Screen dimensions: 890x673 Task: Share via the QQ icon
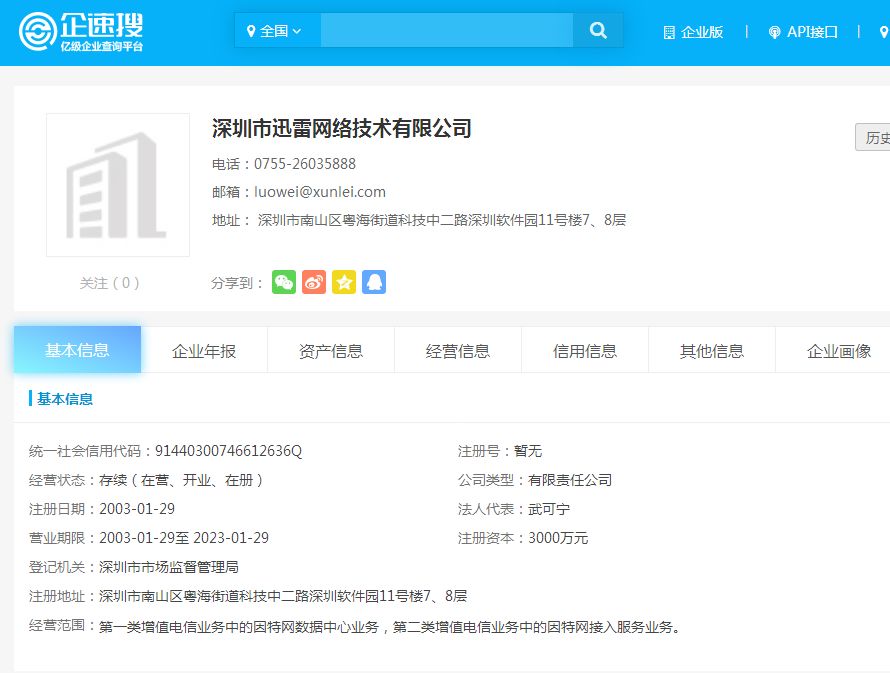pyautogui.click(x=374, y=283)
